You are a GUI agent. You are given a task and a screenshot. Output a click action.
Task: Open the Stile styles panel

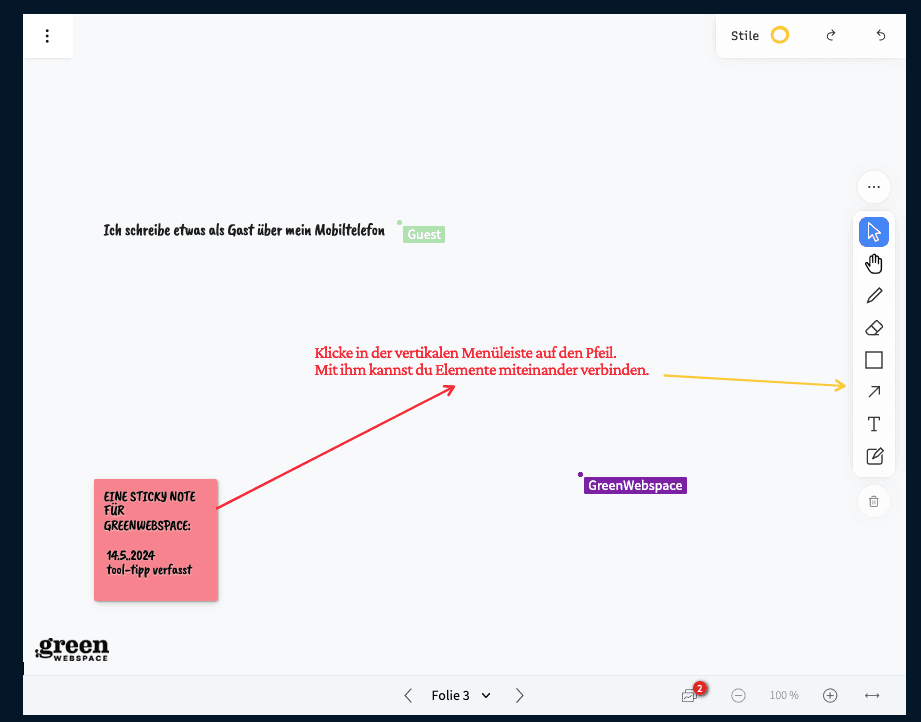(745, 36)
